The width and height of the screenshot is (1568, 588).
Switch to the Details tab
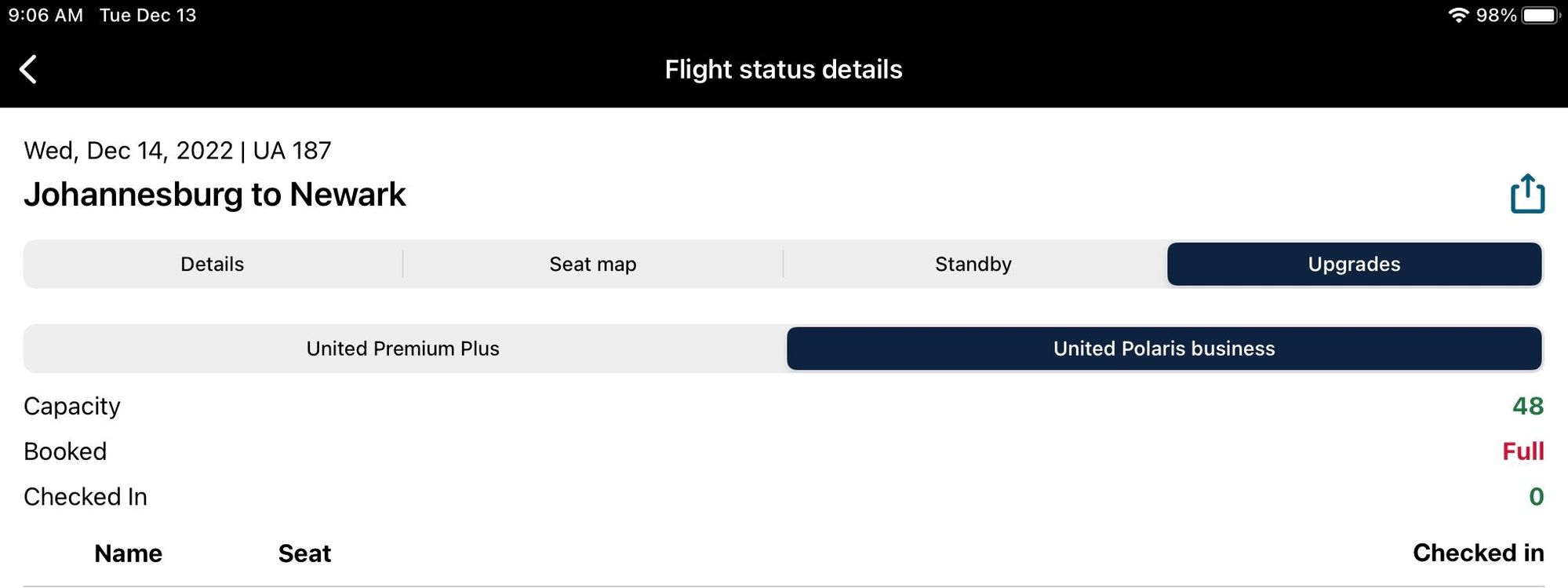(213, 264)
